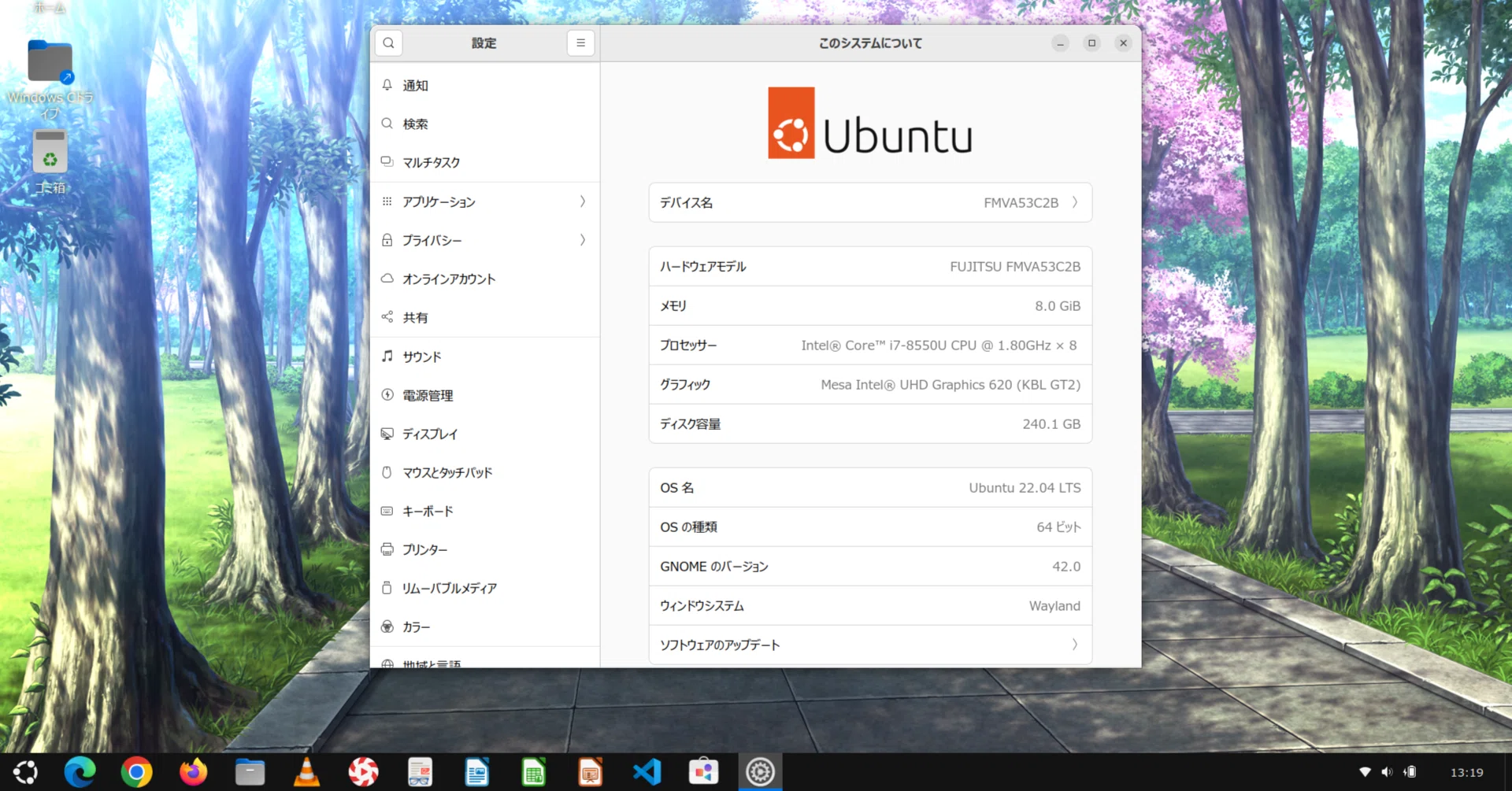Open LibreOffice Calc from the taskbar
Screen dimensions: 1512x791
pos(533,772)
